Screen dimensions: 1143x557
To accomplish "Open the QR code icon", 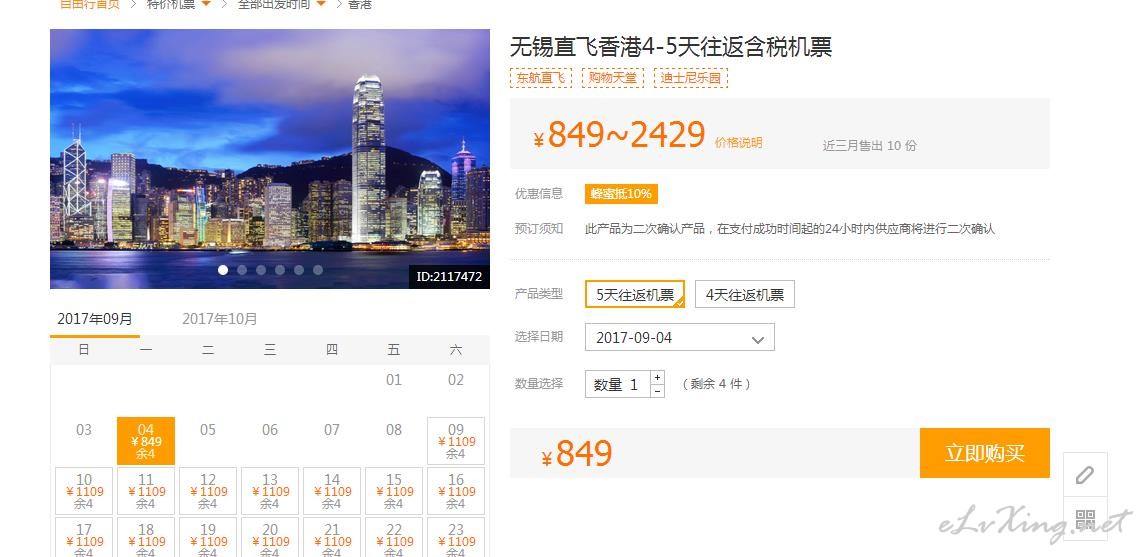I will (x=1085, y=519).
